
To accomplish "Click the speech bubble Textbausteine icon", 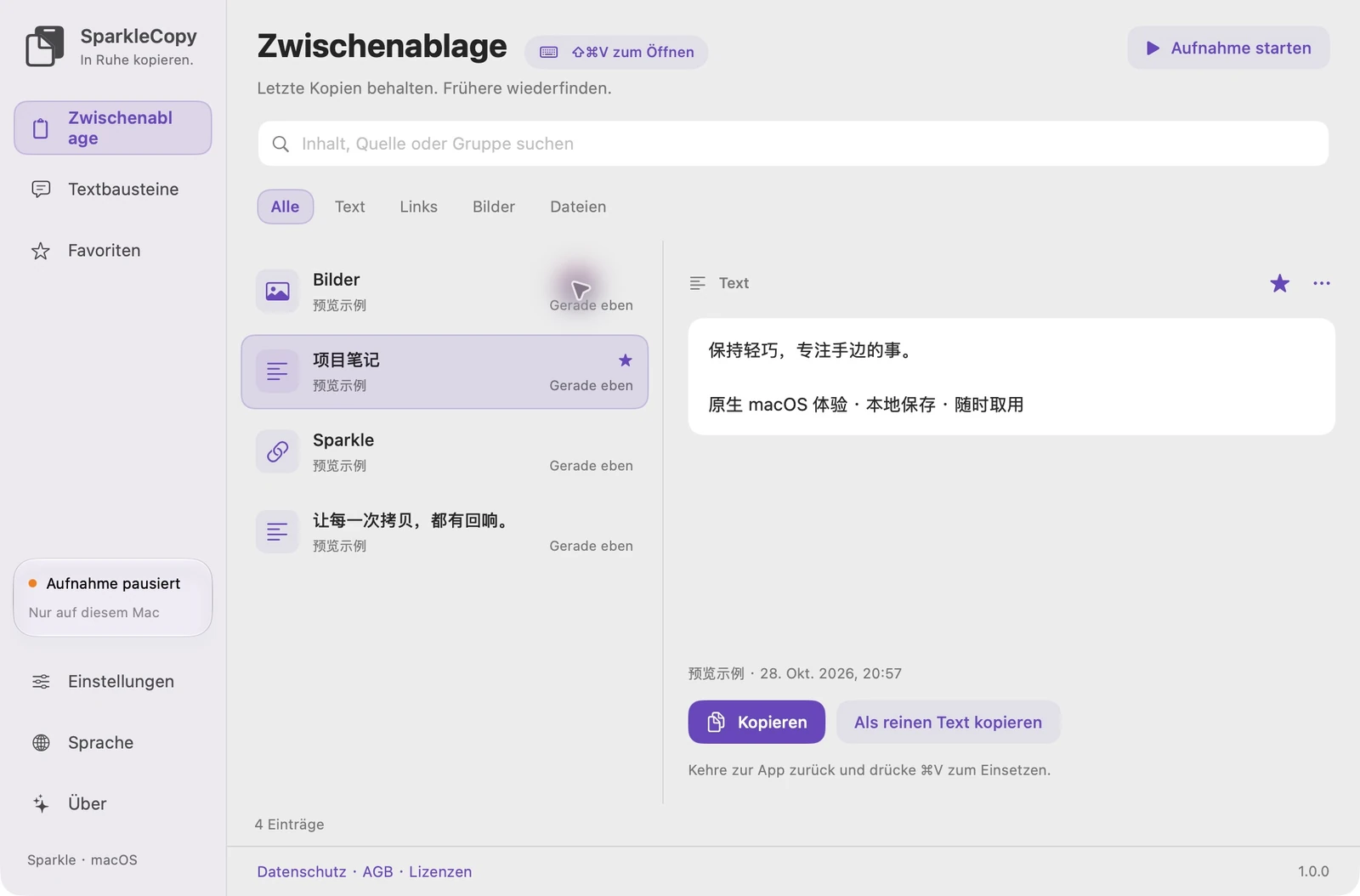I will pyautogui.click(x=41, y=190).
